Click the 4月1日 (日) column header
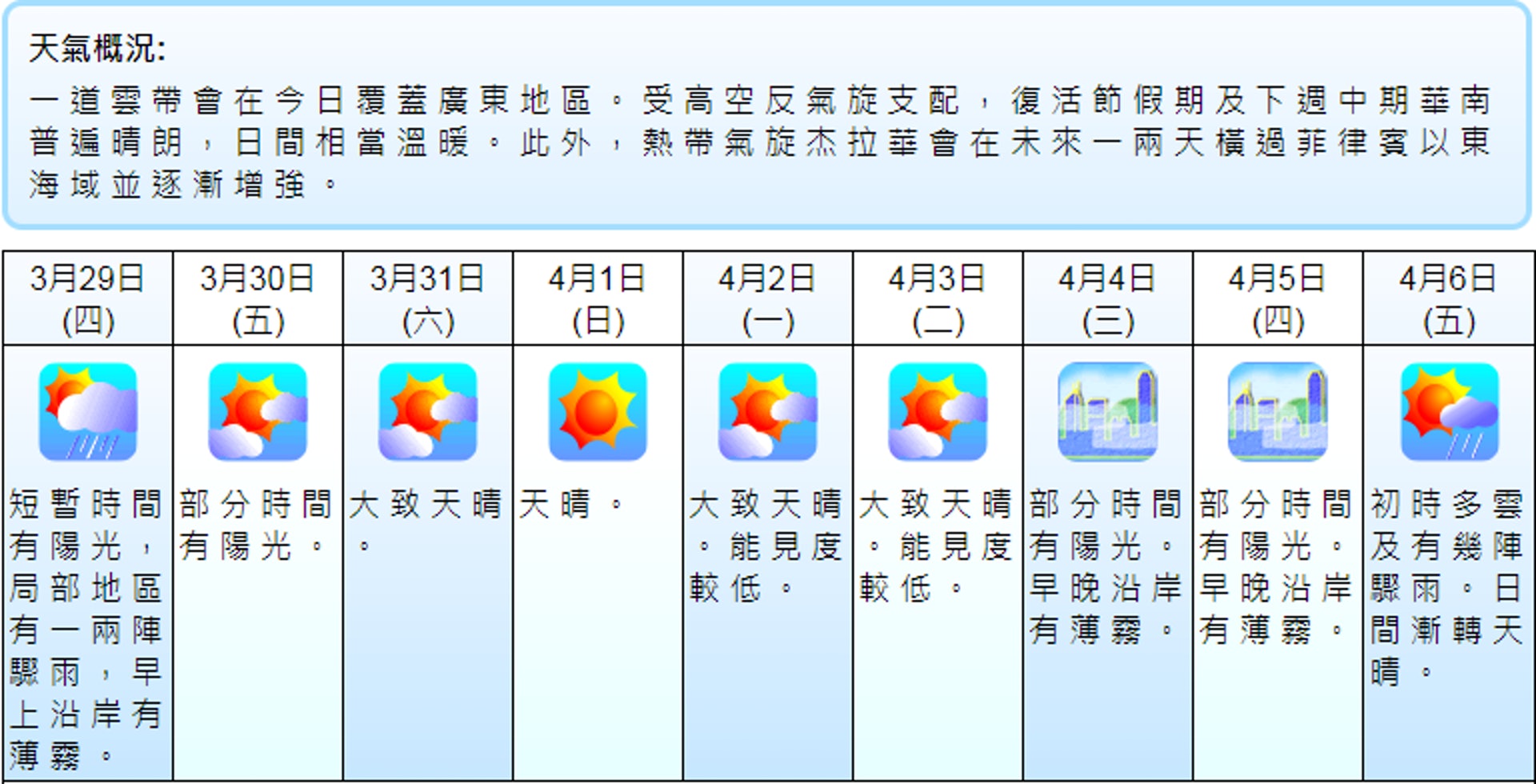 (x=598, y=299)
